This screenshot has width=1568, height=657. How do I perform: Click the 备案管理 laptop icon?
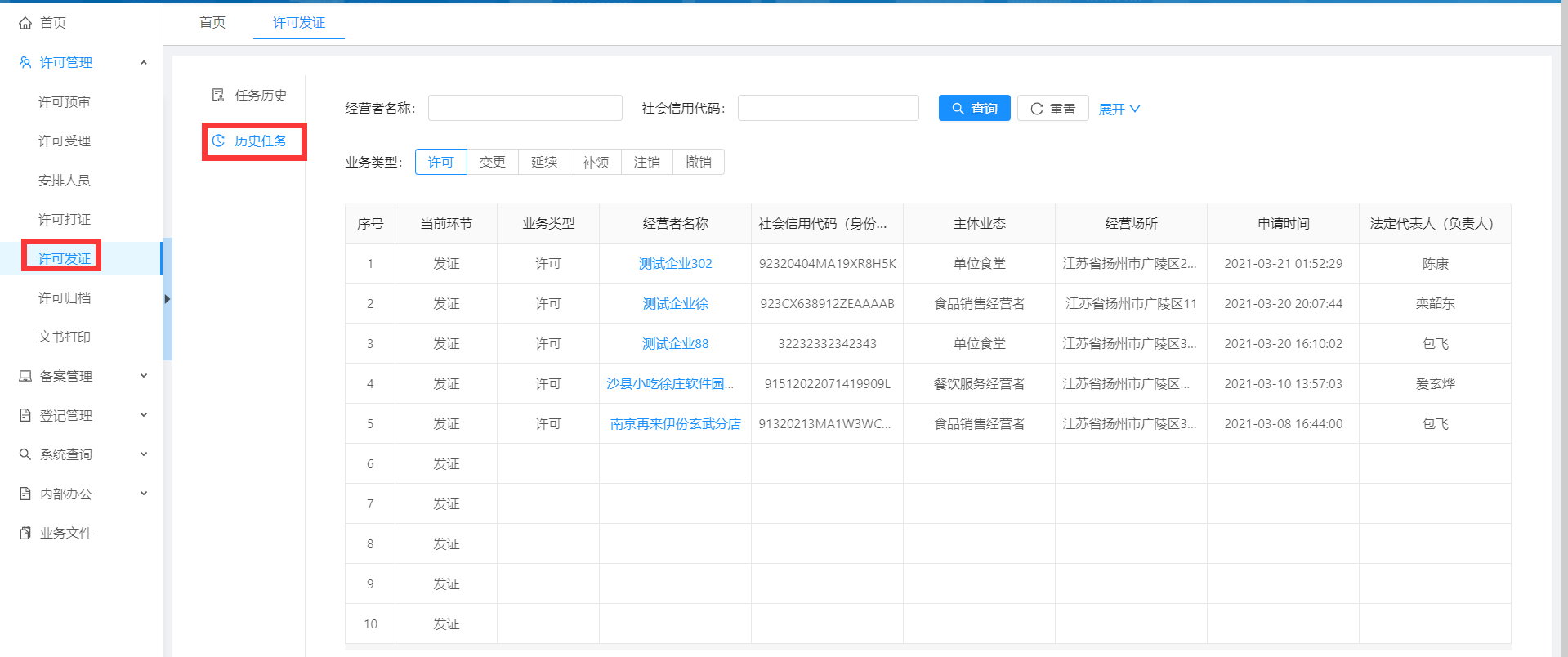(25, 376)
